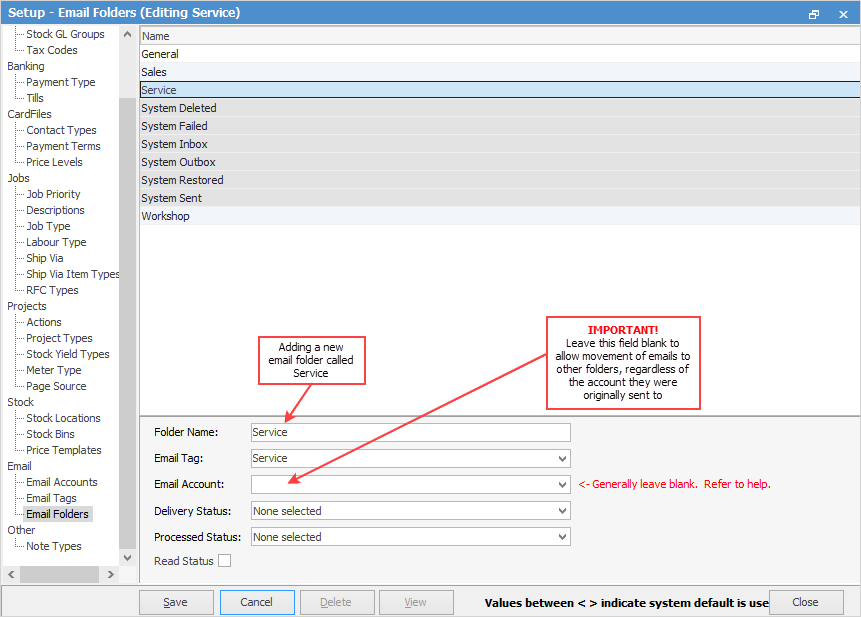Tick the Read Status checkbox
This screenshot has height=617, width=861.
[x=225, y=560]
